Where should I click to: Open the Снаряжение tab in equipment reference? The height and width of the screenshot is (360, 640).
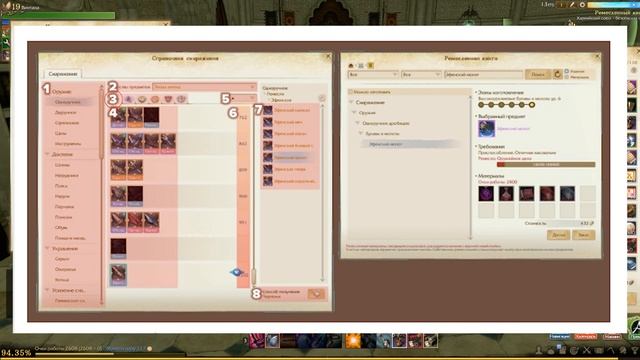click(x=63, y=74)
